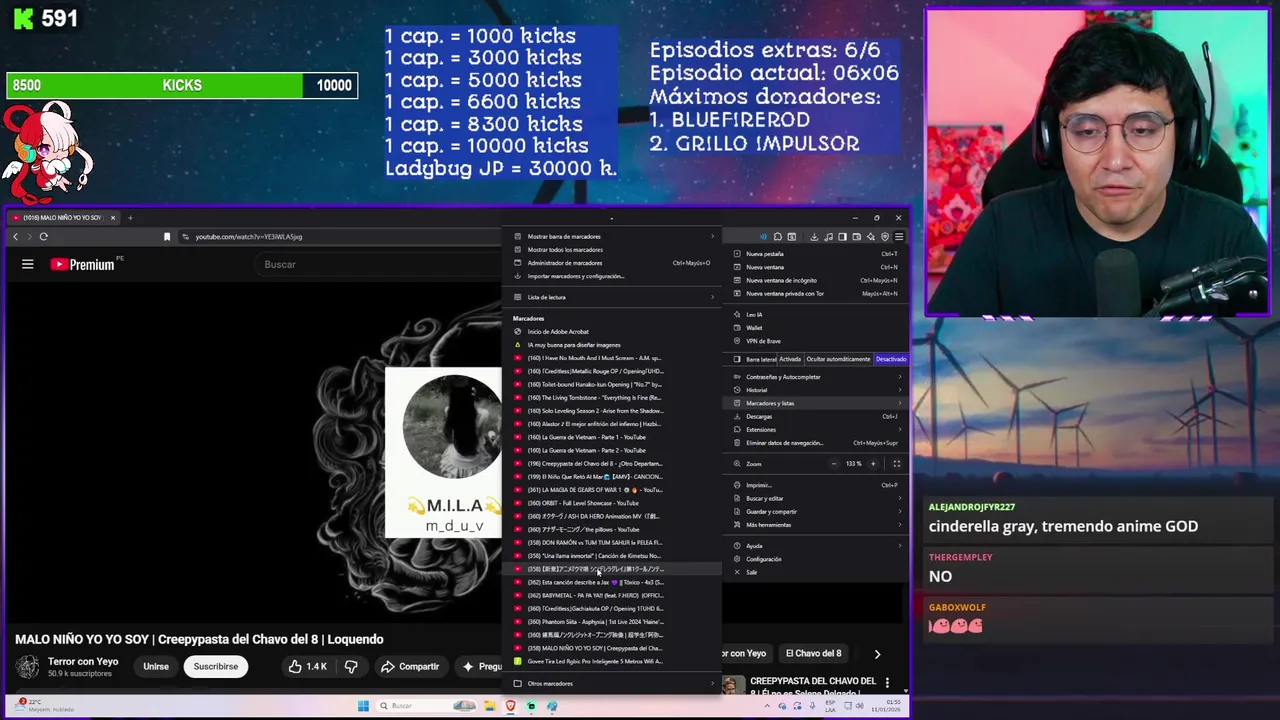The width and height of the screenshot is (1280, 720).
Task: Open Administrador de marcadores
Action: click(613, 263)
